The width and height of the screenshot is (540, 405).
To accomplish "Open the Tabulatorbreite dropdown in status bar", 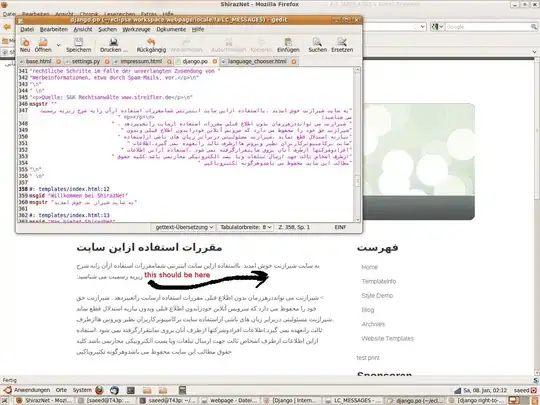I will (x=246, y=227).
